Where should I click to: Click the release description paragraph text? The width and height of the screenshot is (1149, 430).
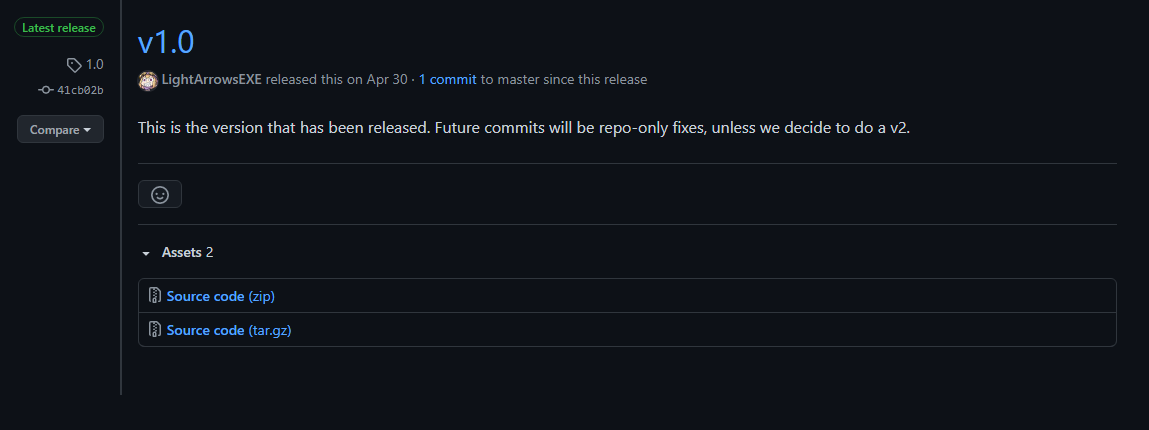coord(524,127)
